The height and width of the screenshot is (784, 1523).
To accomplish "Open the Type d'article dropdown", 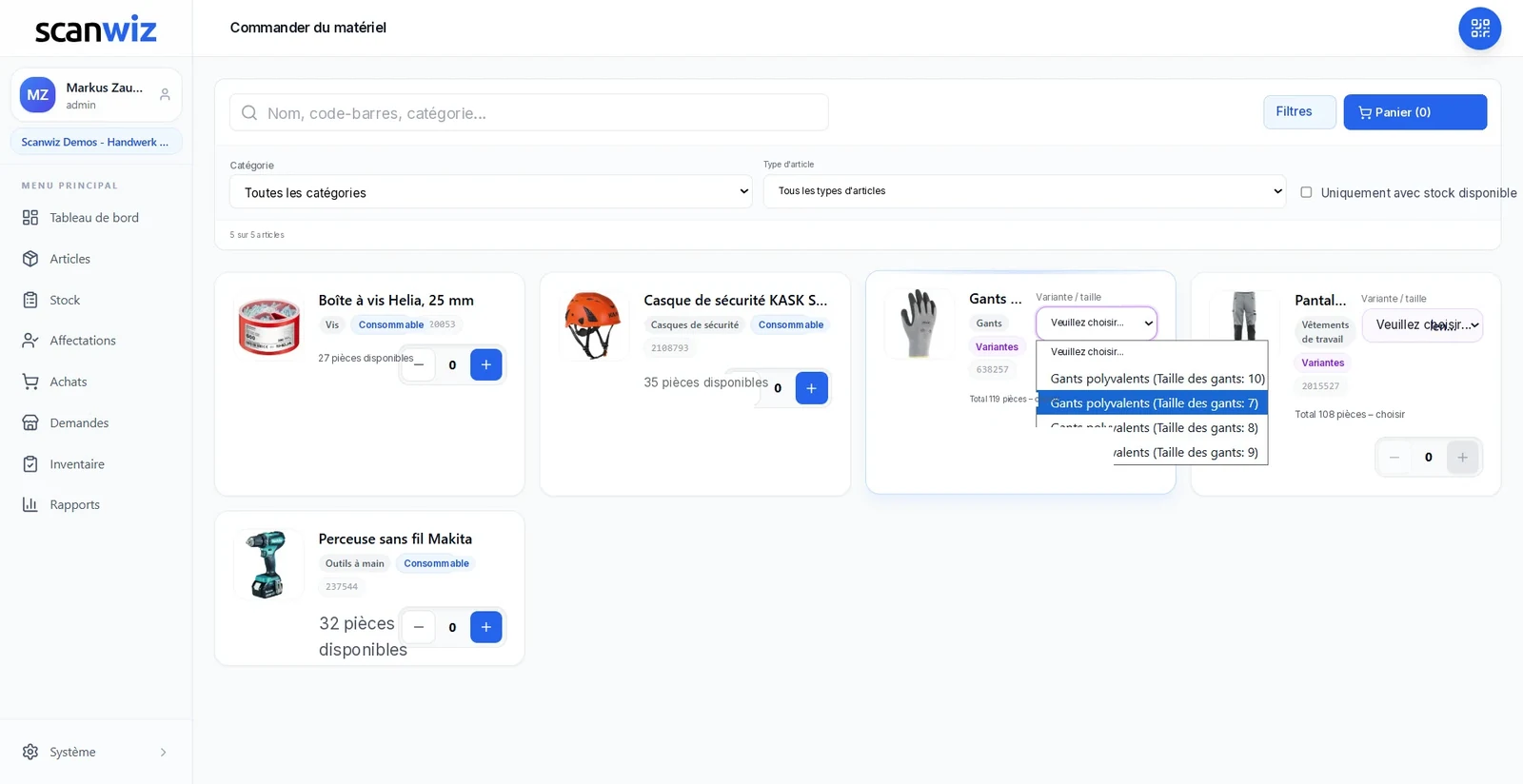I will (x=1024, y=191).
